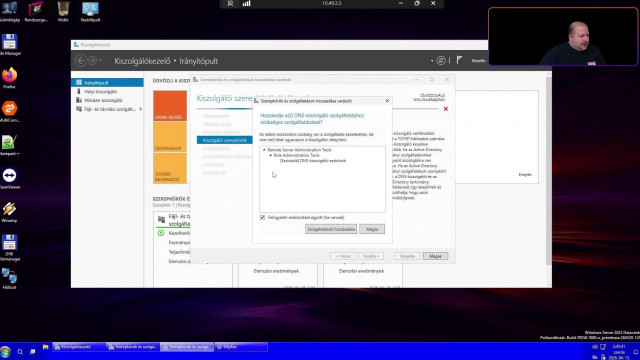Viewport: 640px width, 360px height.
Task: Select the DNS-kiszolgálói eszközök tree row
Action: click(x=313, y=161)
